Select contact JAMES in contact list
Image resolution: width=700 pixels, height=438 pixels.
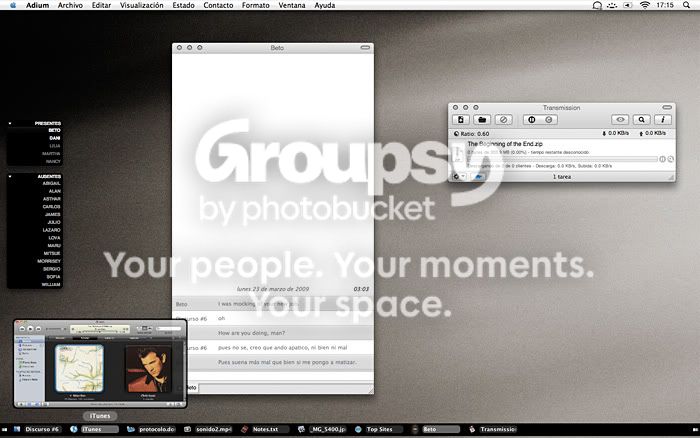[x=53, y=214]
